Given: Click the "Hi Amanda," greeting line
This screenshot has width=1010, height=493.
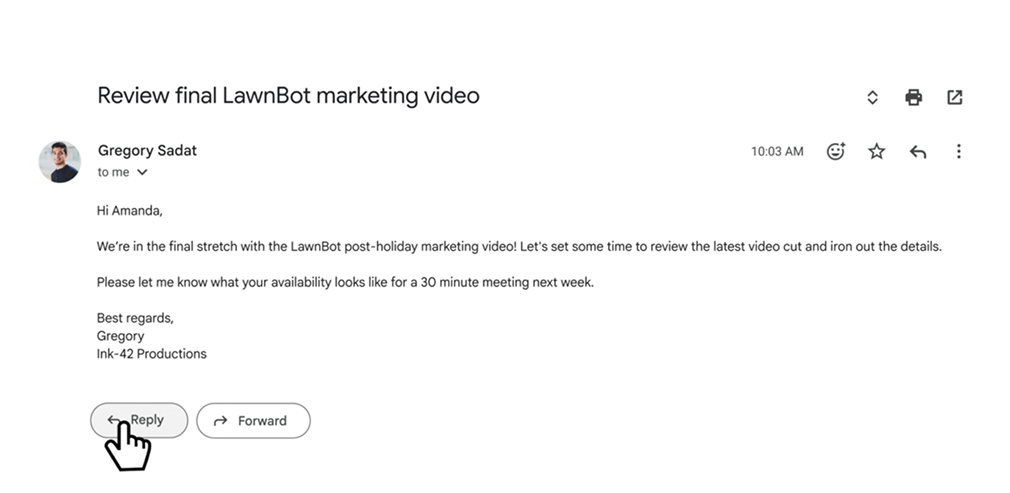Looking at the screenshot, I should 129,211.
